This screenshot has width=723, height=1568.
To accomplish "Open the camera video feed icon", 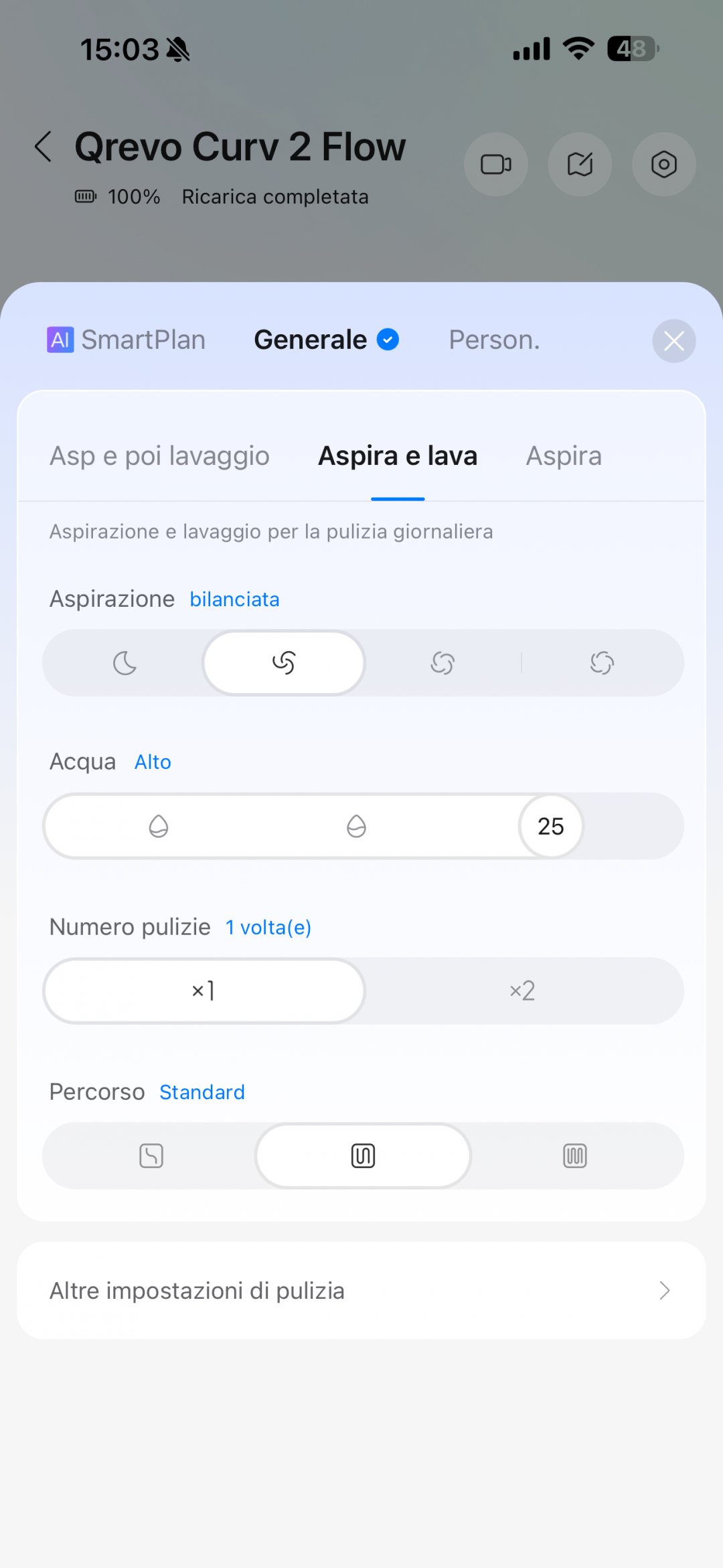I will click(495, 164).
